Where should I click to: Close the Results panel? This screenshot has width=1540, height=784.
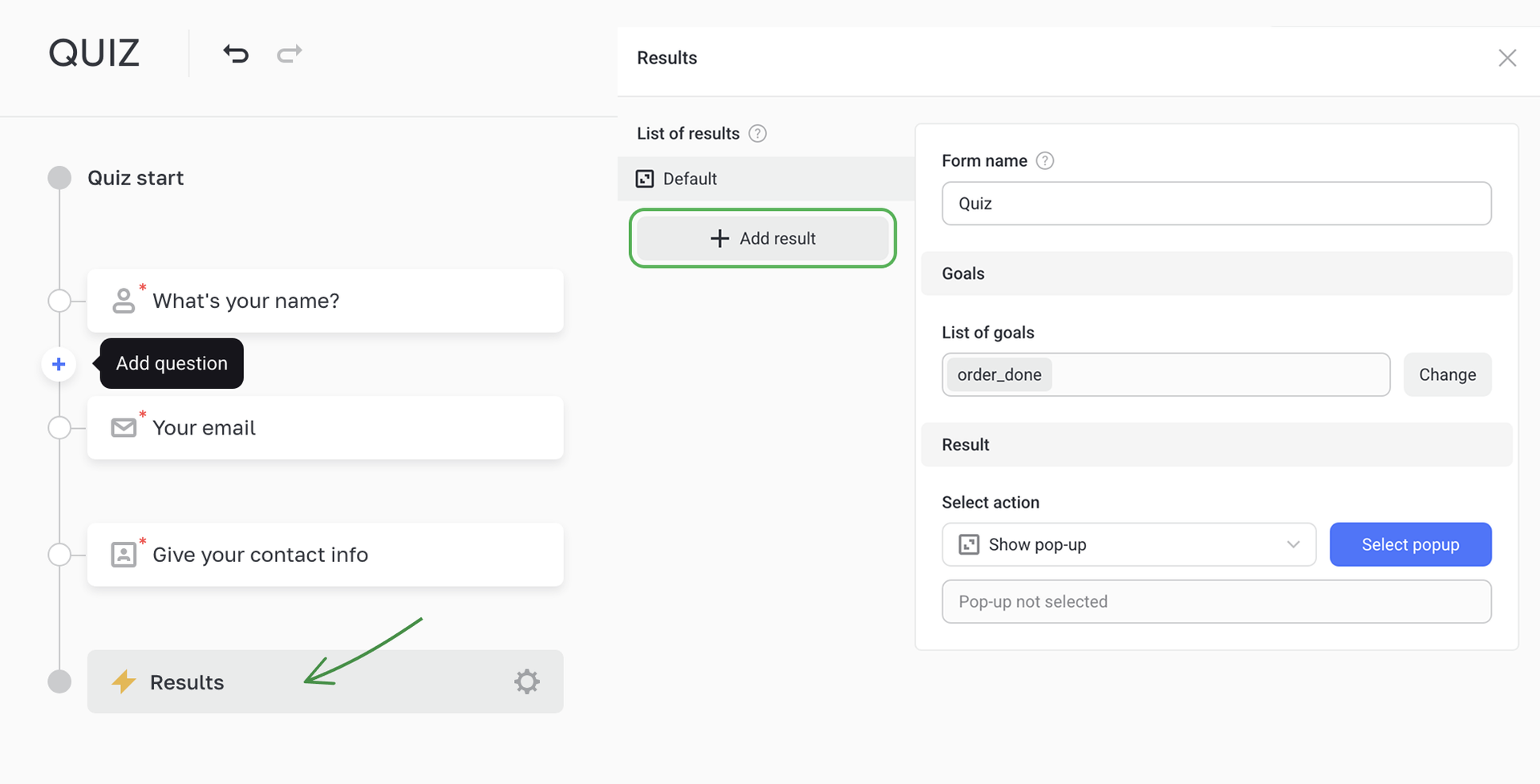(x=1507, y=58)
